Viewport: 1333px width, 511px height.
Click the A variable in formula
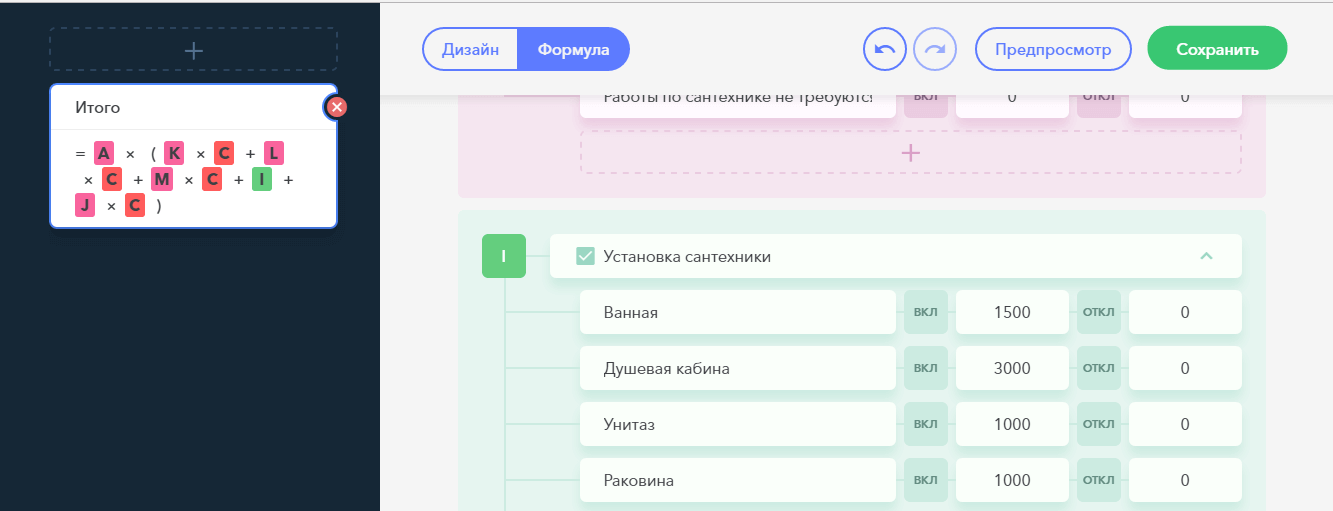(104, 153)
